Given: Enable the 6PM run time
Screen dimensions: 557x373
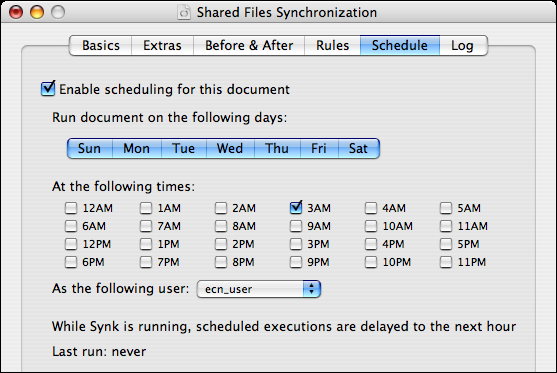Looking at the screenshot, I should [71, 262].
